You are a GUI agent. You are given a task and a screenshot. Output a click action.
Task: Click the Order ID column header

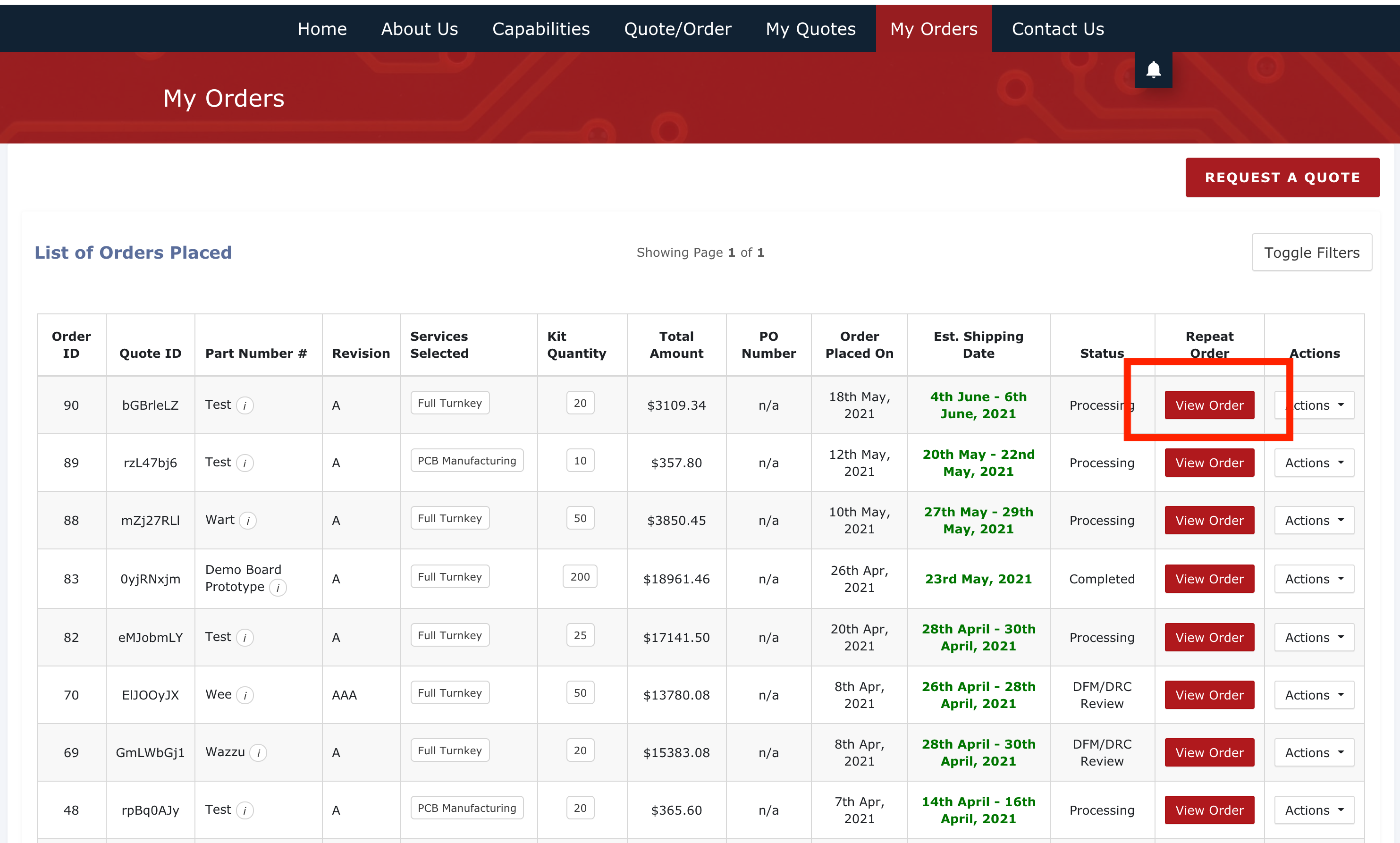[71, 344]
